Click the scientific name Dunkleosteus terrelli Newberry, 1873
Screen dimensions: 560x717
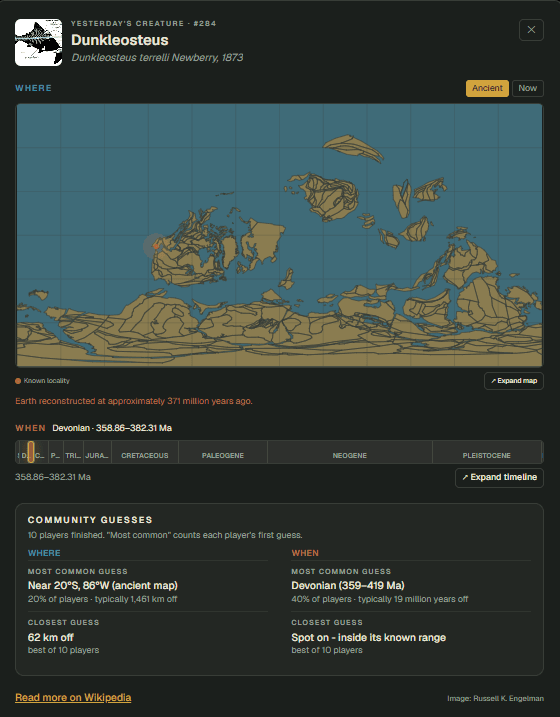(x=157, y=58)
